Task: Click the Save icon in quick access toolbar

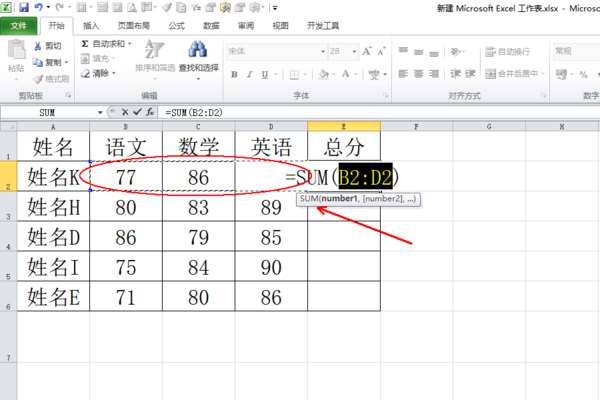Action: click(24, 7)
